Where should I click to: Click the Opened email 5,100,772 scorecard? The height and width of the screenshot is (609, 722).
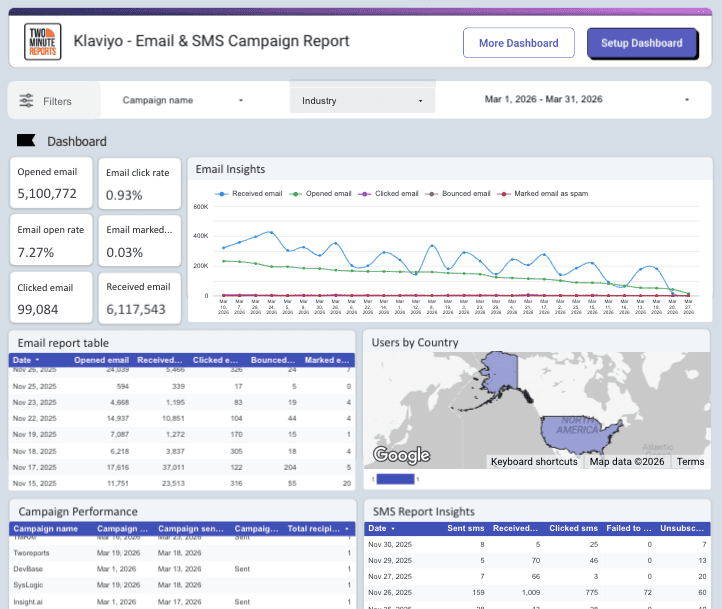(x=51, y=183)
